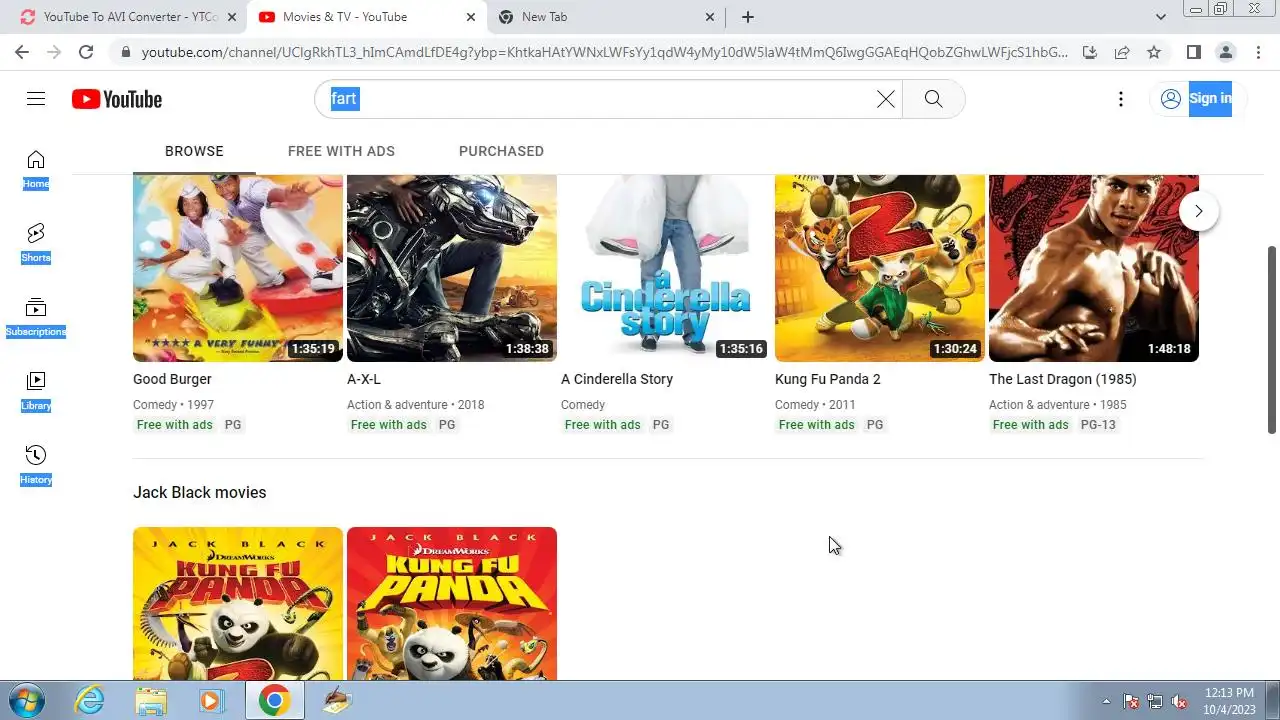This screenshot has height=720, width=1280.
Task: Open Home in the sidebar
Action: tap(36, 169)
